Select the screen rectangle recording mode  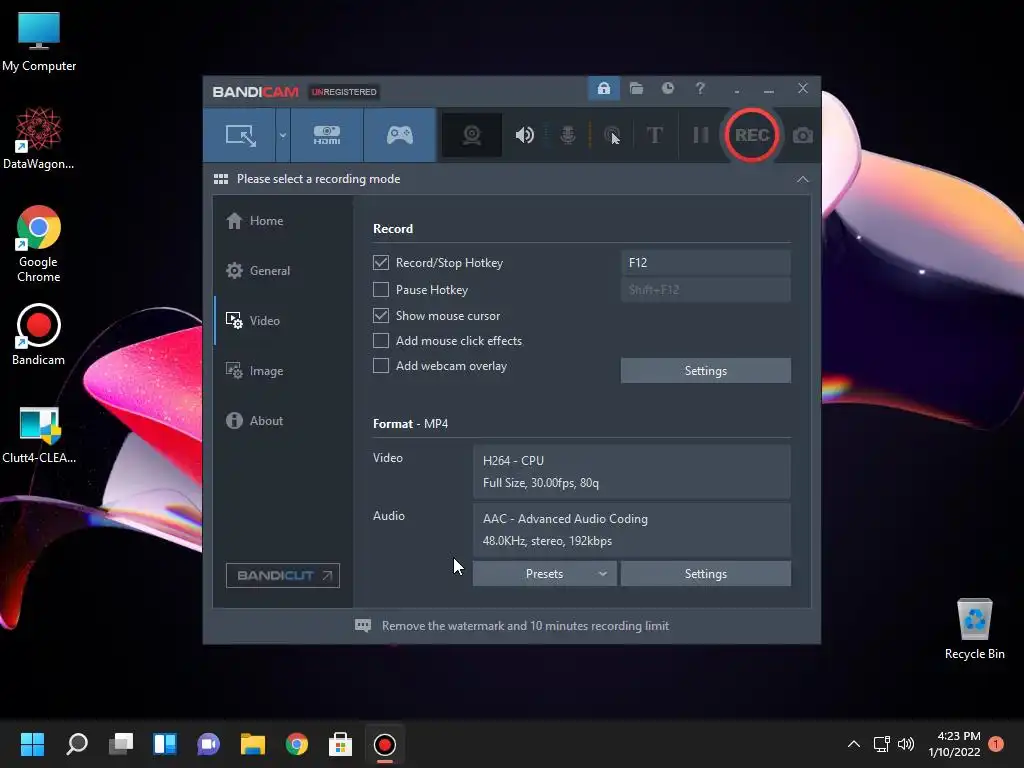240,135
